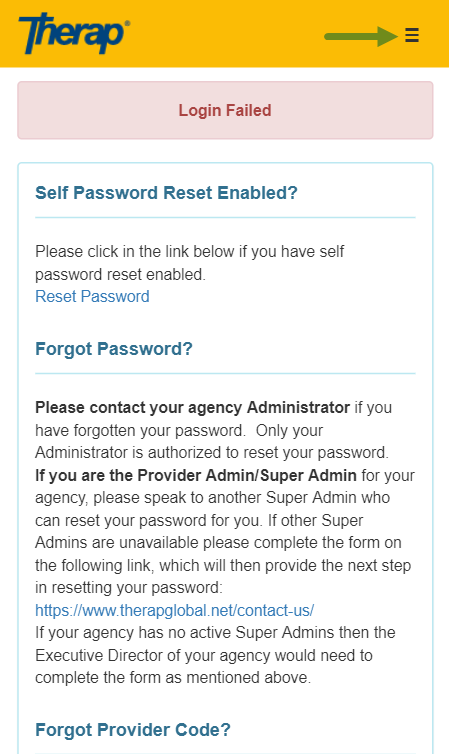Open the hamburger menu icon
The image size is (449, 754).
coord(412,35)
